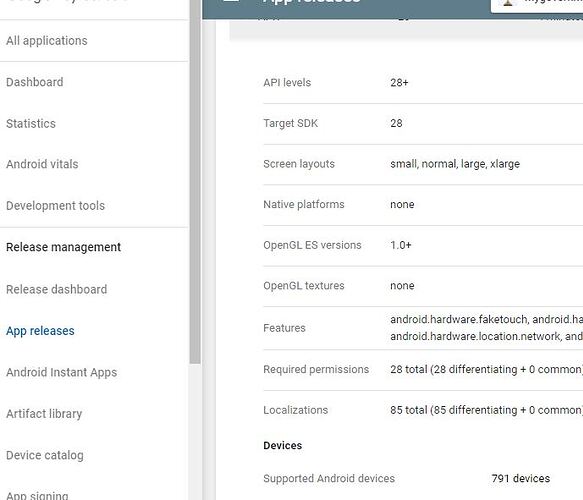Click the Target SDK label
Viewport: 583px width, 500px height.
click(x=290, y=123)
